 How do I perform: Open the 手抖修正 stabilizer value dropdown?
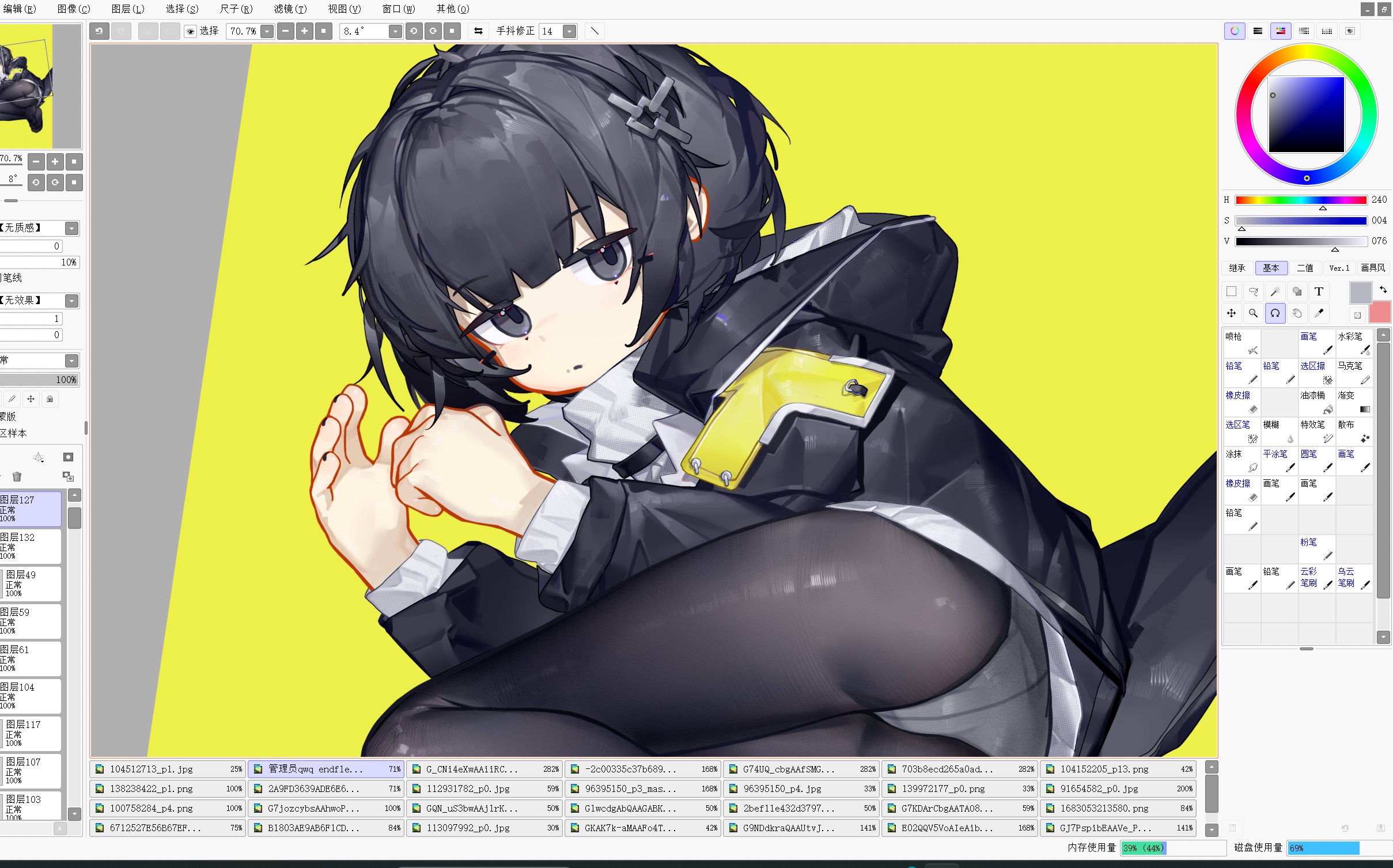tap(569, 31)
